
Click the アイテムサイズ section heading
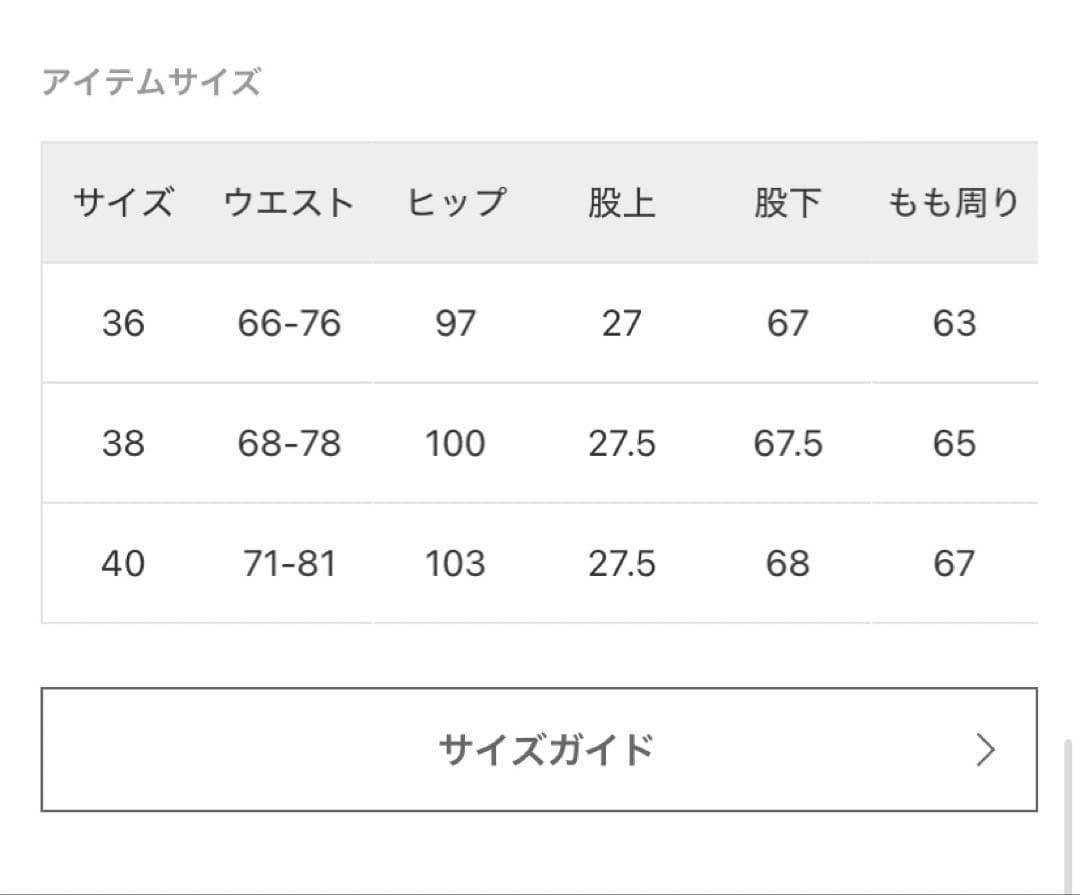(x=151, y=82)
